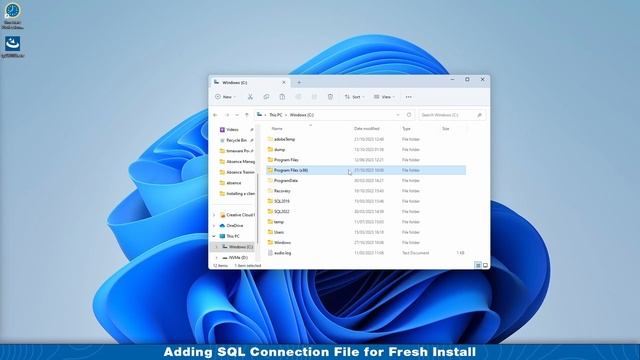This screenshot has width=640, height=360.
Task: Select the Installing a client pinned folder
Action: tap(236, 193)
